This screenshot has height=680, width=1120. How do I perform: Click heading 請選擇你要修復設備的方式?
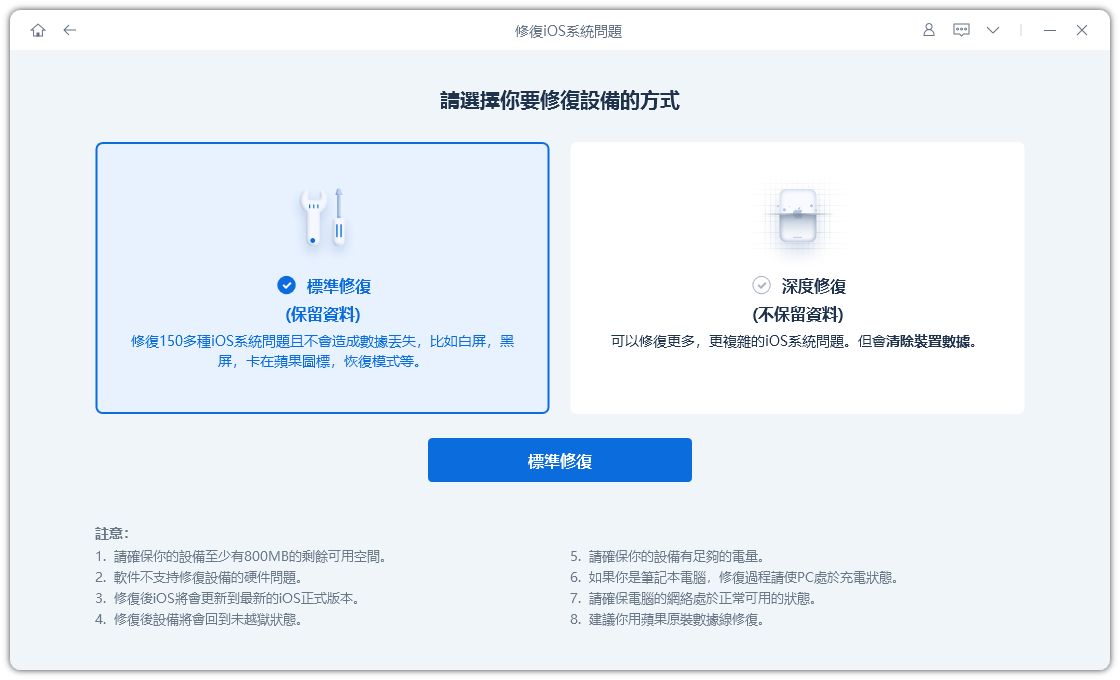(560, 101)
